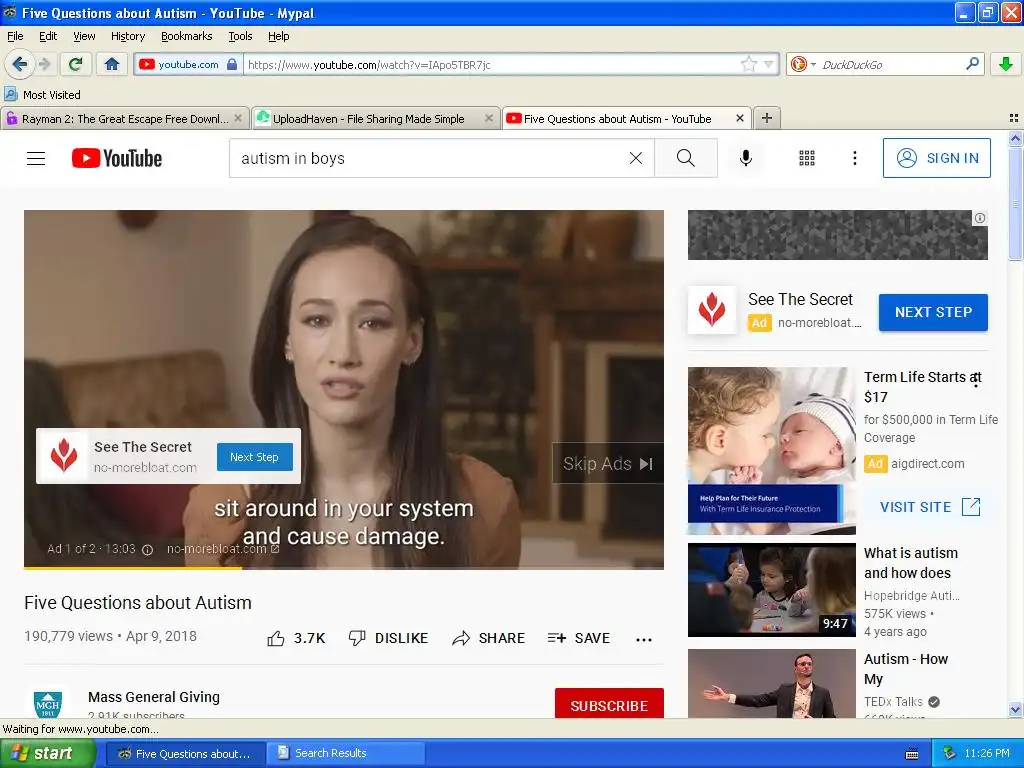Image resolution: width=1024 pixels, height=768 pixels.
Task: Click the yellow ad progress bar
Action: 133,568
